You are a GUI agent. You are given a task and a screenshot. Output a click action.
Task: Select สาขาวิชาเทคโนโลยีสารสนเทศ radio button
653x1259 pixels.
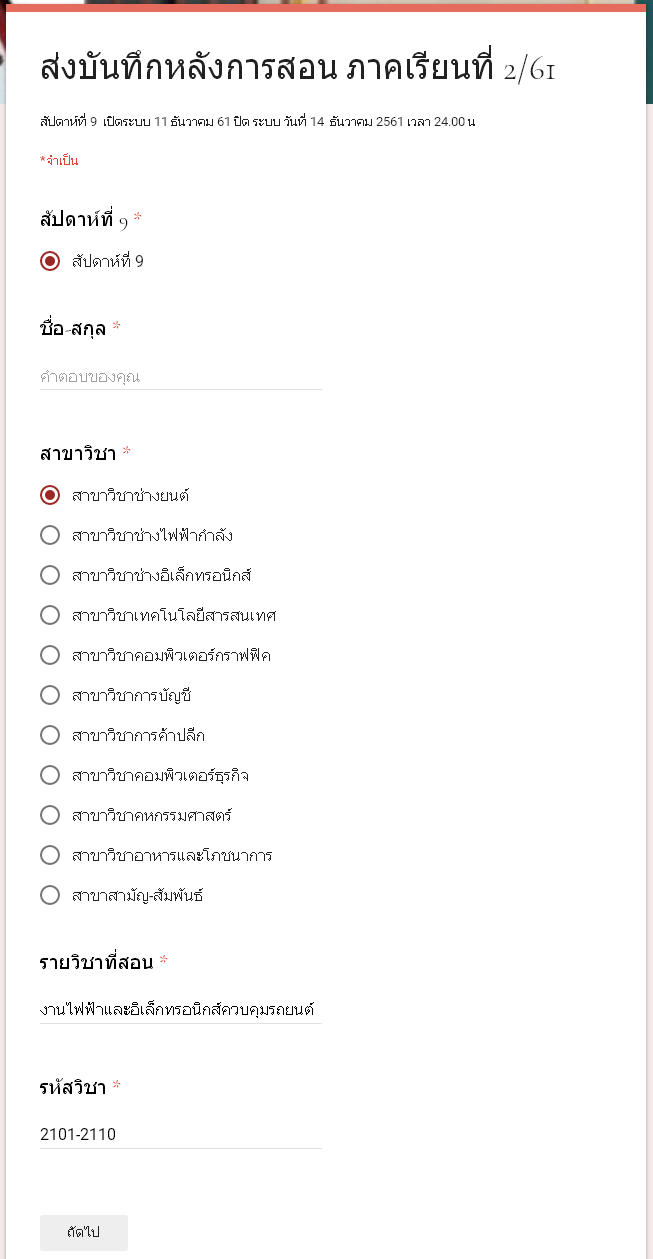pos(50,615)
